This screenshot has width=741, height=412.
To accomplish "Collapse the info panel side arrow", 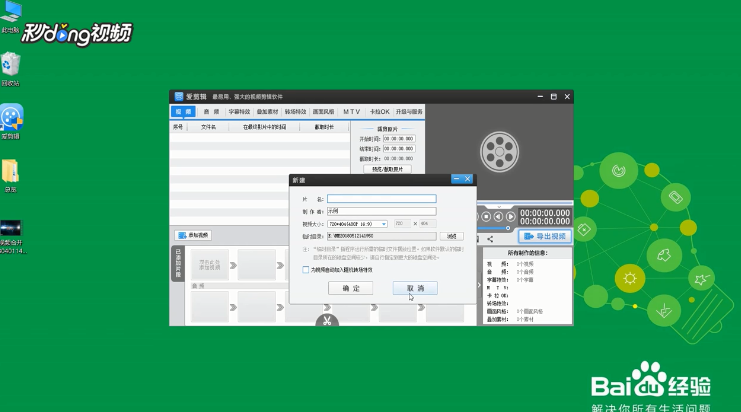I will (479, 285).
